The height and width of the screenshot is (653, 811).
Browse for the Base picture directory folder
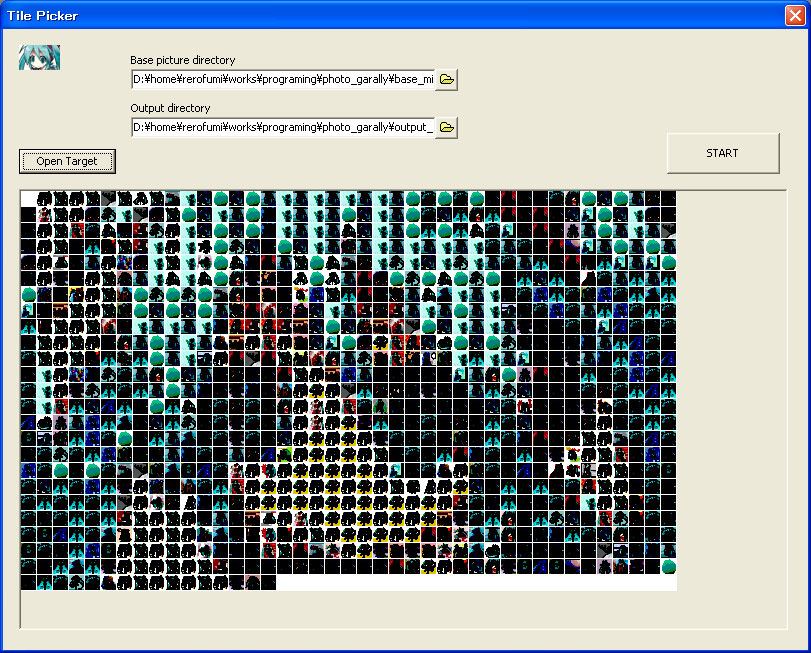click(x=446, y=80)
